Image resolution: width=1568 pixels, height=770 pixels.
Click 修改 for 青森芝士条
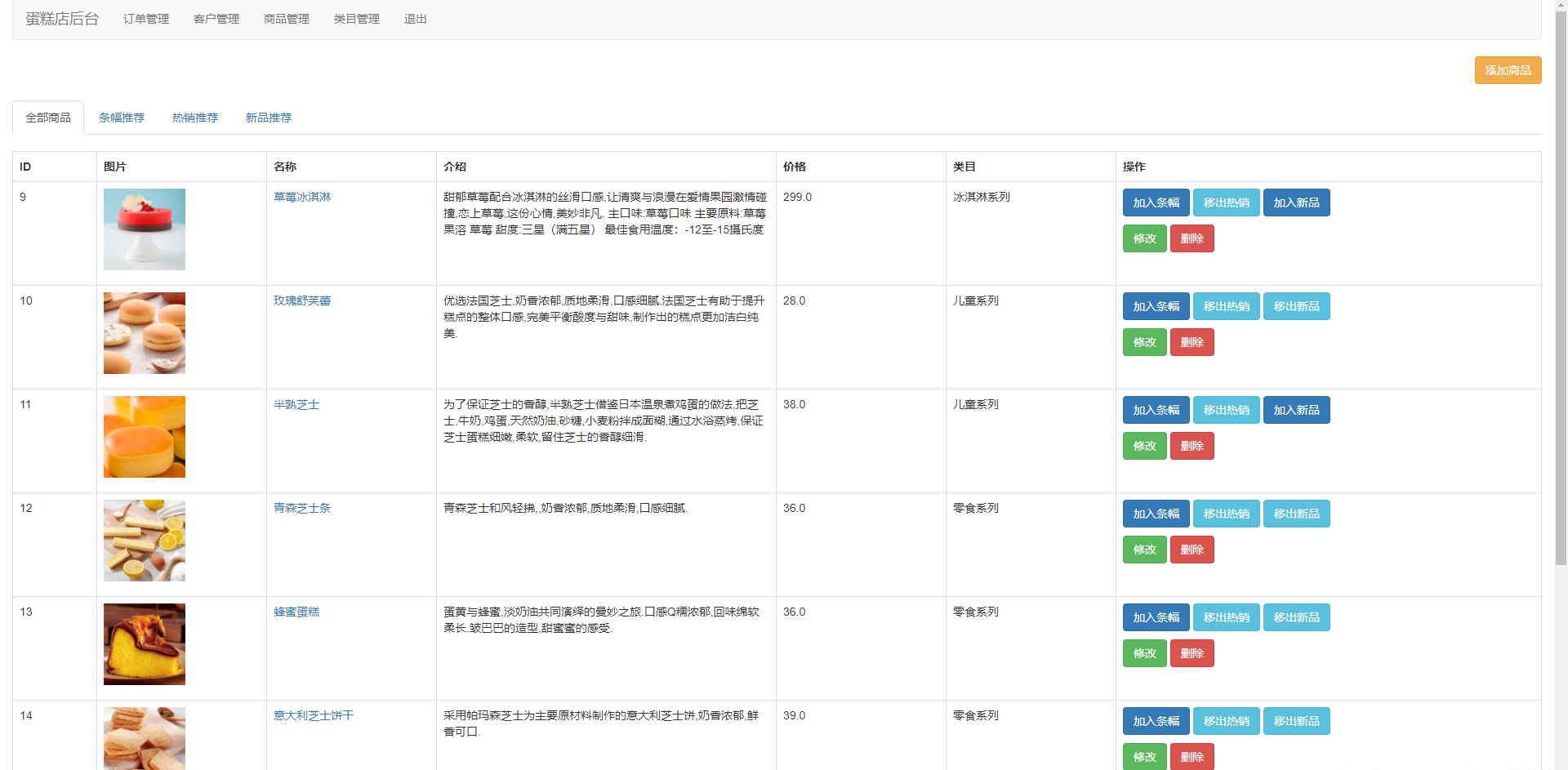[x=1144, y=549]
